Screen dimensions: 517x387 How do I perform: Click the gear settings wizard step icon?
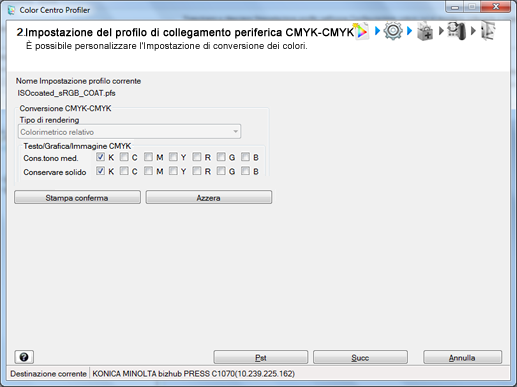393,31
